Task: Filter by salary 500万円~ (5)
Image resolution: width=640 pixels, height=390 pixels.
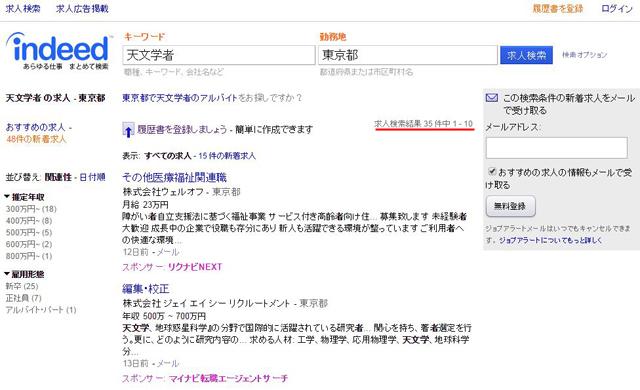Action: click(x=29, y=233)
